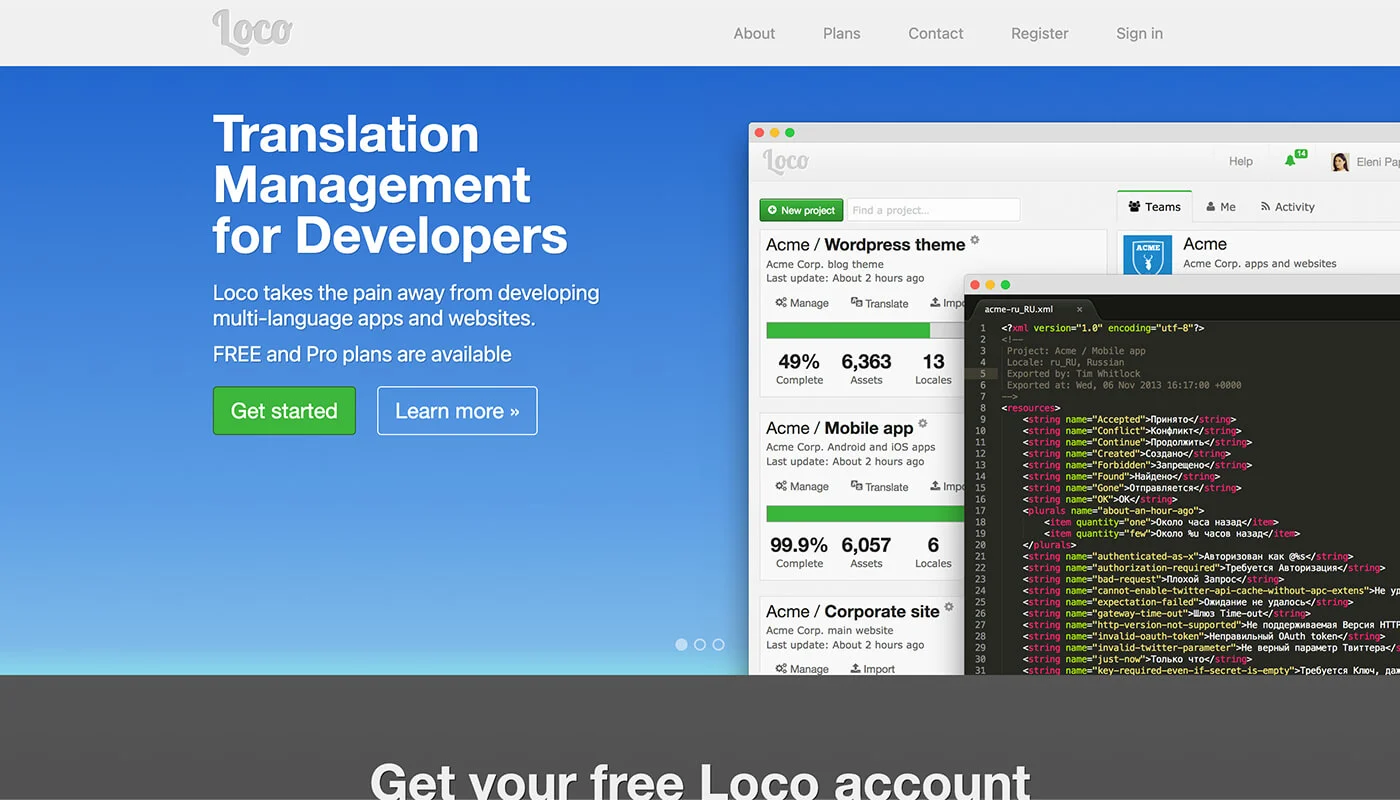1400x800 pixels.
Task: Open settings gear next to Corporate site
Action: pos(949,606)
